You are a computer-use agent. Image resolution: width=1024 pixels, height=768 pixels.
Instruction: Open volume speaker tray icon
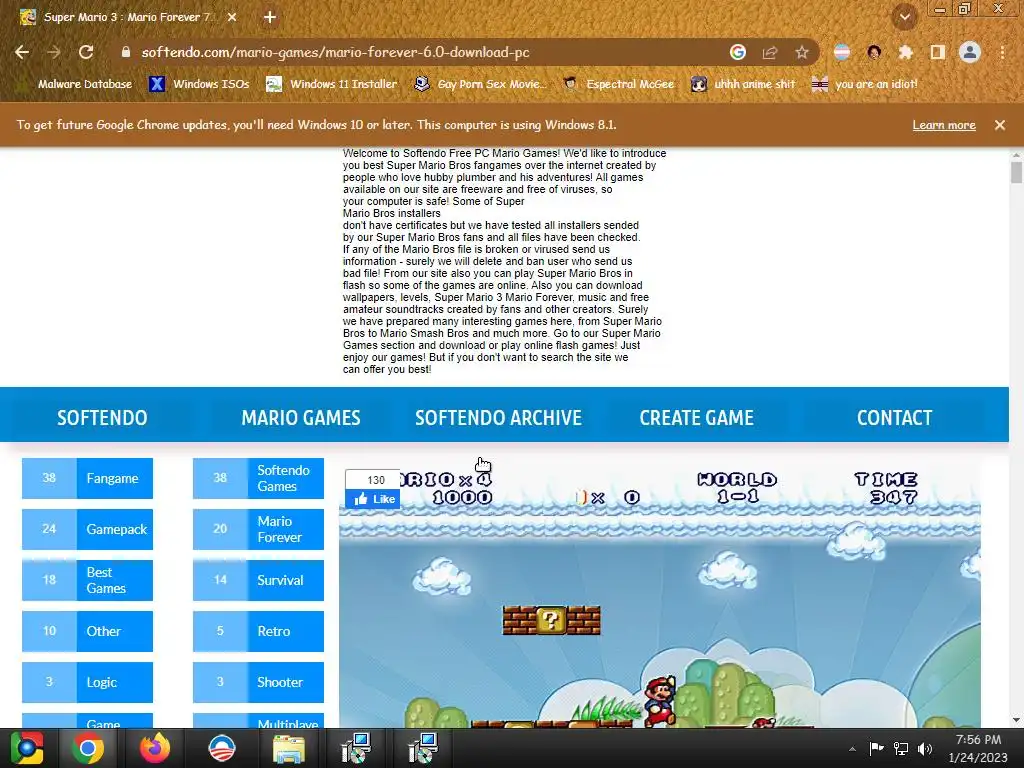click(925, 748)
